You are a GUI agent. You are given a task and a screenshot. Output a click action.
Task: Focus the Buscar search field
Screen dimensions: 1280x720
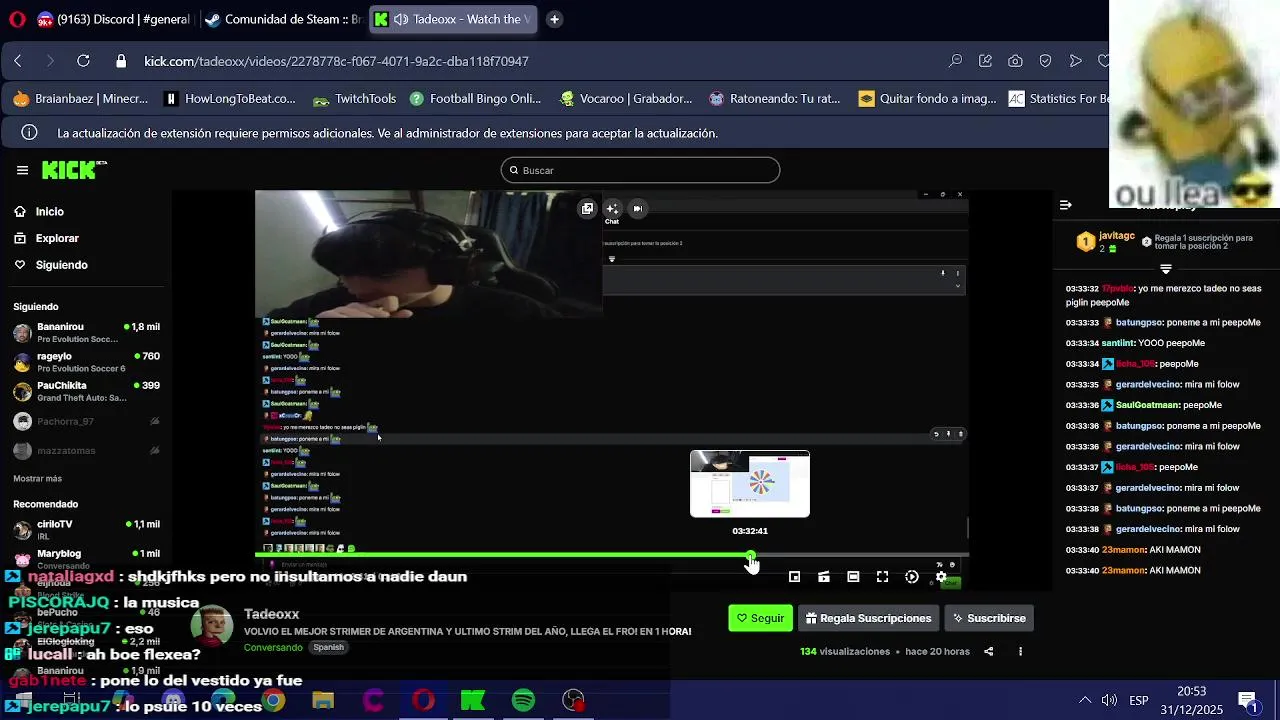[x=640, y=170]
